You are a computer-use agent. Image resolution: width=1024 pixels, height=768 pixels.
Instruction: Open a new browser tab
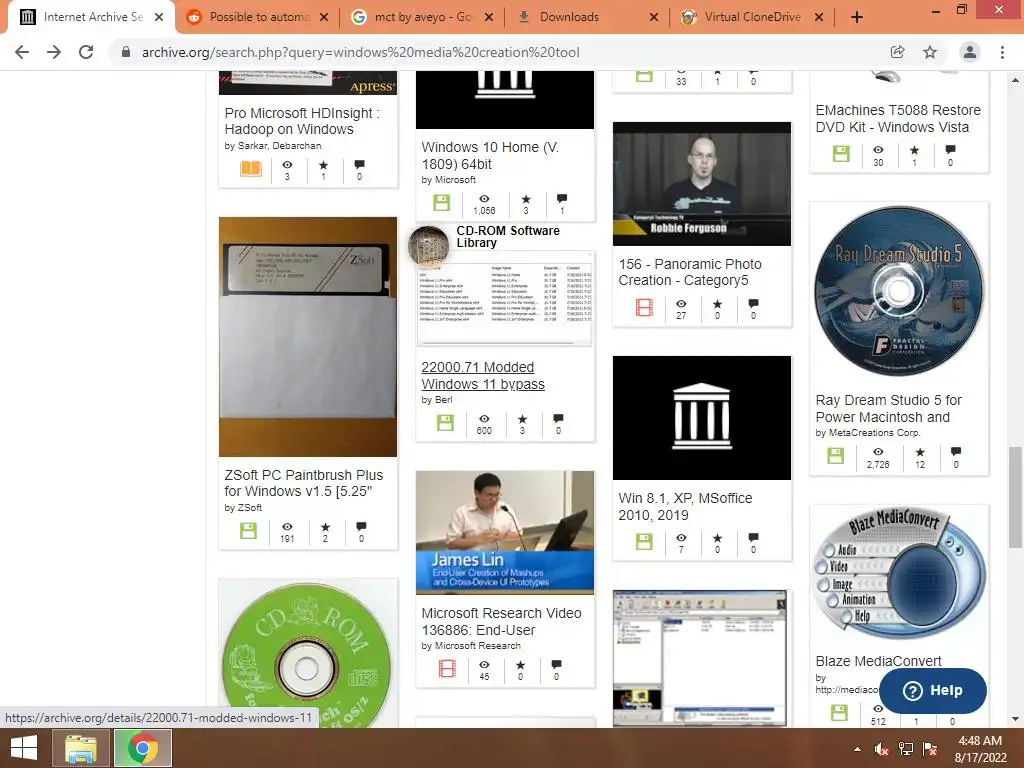click(857, 17)
